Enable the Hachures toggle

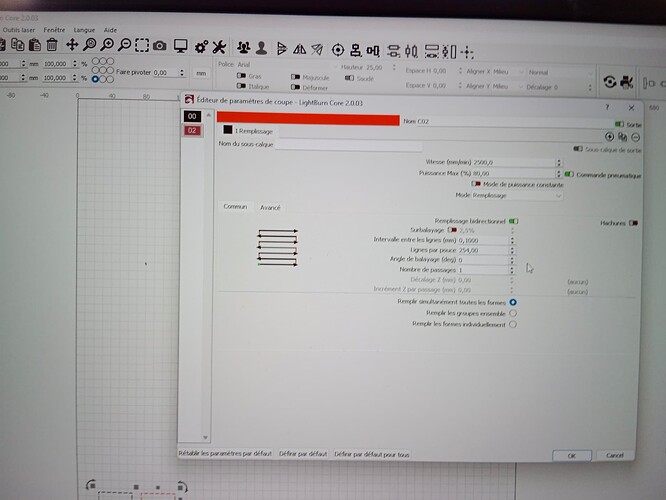(635, 221)
